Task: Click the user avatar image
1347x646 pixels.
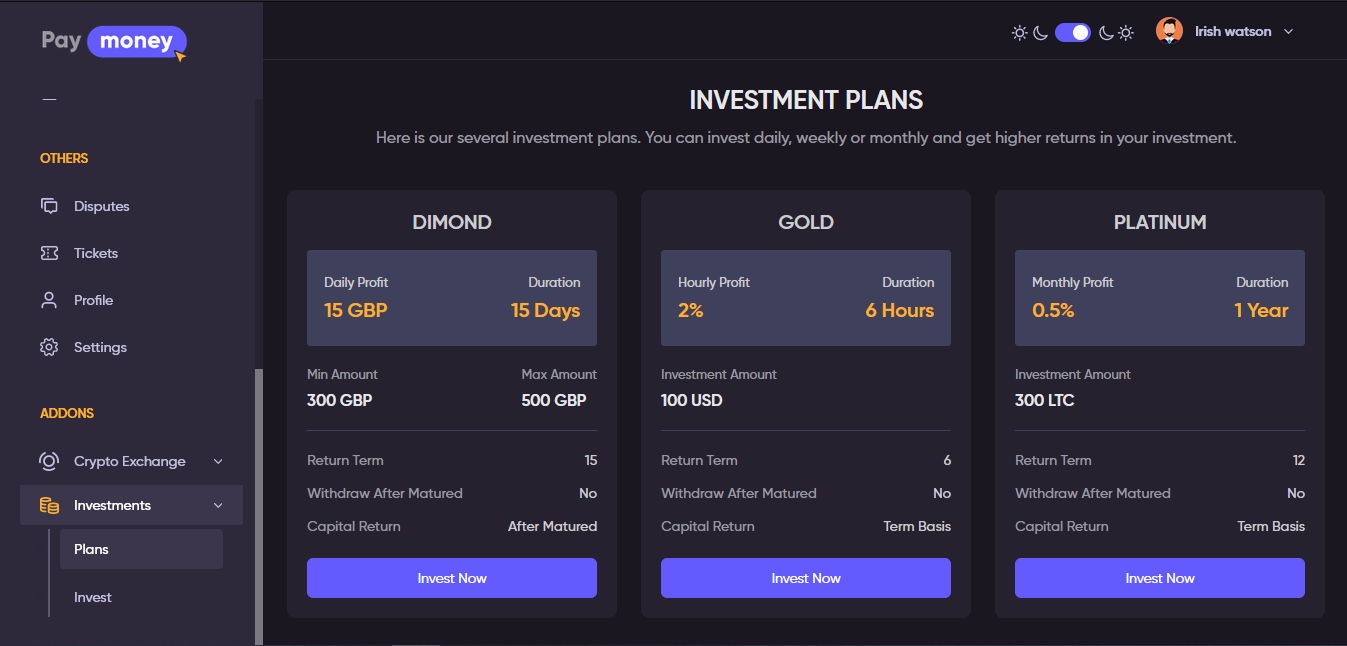Action: point(1169,31)
